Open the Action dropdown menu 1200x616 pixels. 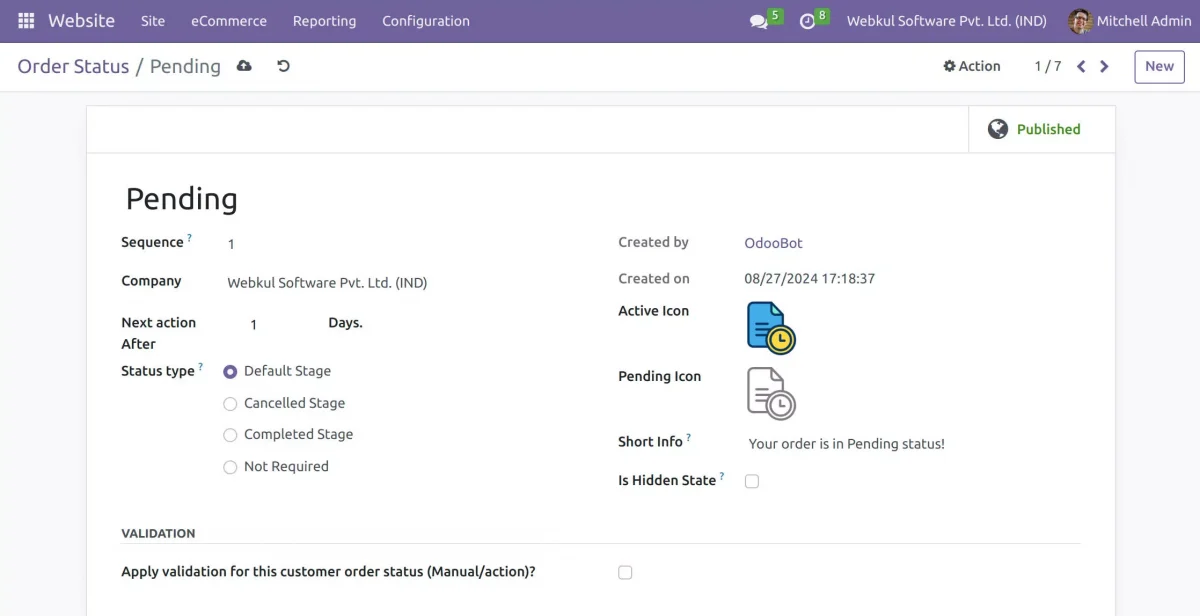pyautogui.click(x=971, y=66)
